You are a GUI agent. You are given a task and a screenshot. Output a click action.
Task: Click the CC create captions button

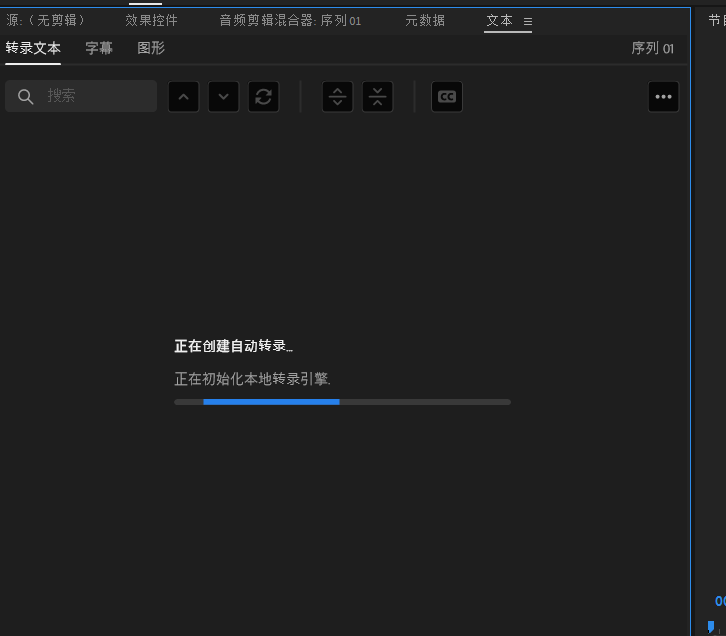pyautogui.click(x=447, y=97)
